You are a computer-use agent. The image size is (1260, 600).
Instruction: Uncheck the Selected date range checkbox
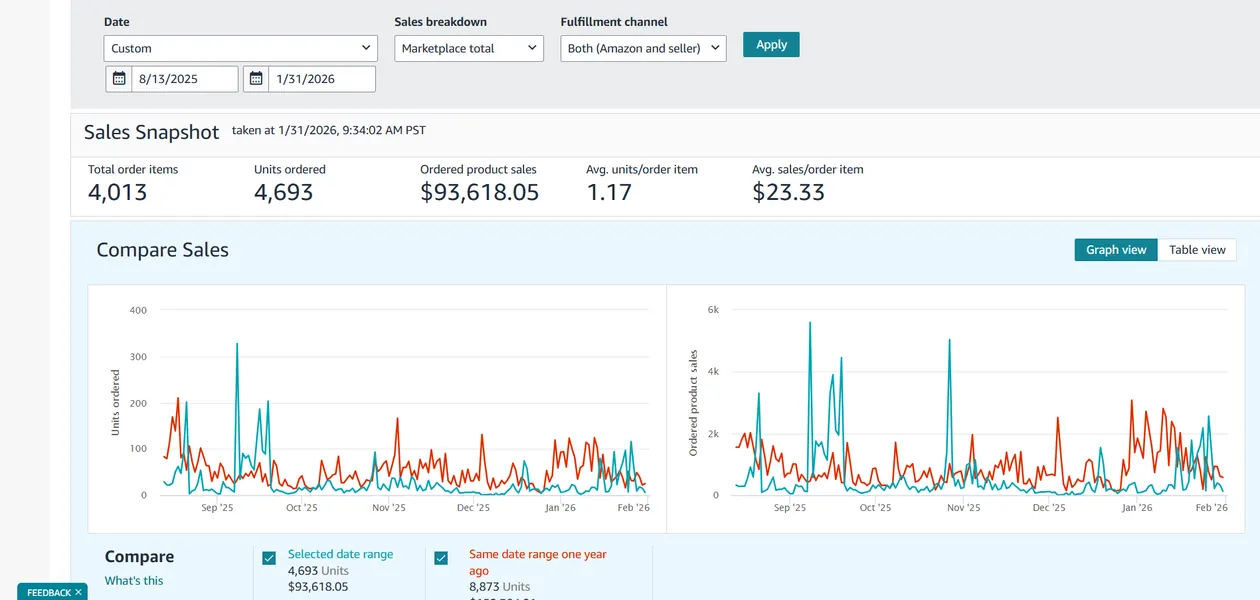pyautogui.click(x=269, y=558)
